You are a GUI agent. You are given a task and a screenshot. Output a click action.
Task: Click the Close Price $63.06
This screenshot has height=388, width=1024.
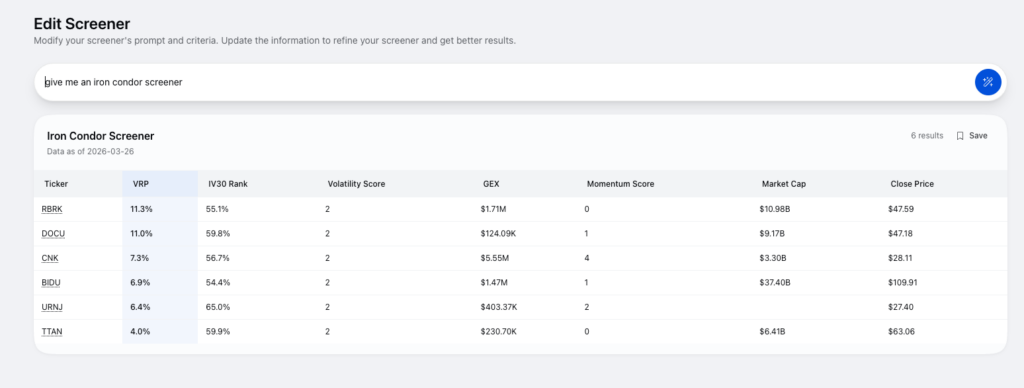(901, 332)
